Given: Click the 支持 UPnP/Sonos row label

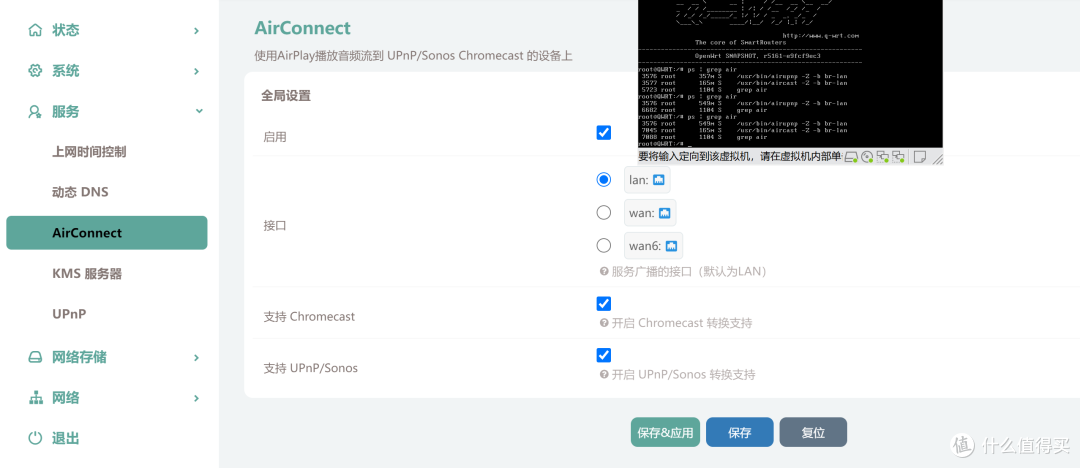Looking at the screenshot, I should 311,368.
